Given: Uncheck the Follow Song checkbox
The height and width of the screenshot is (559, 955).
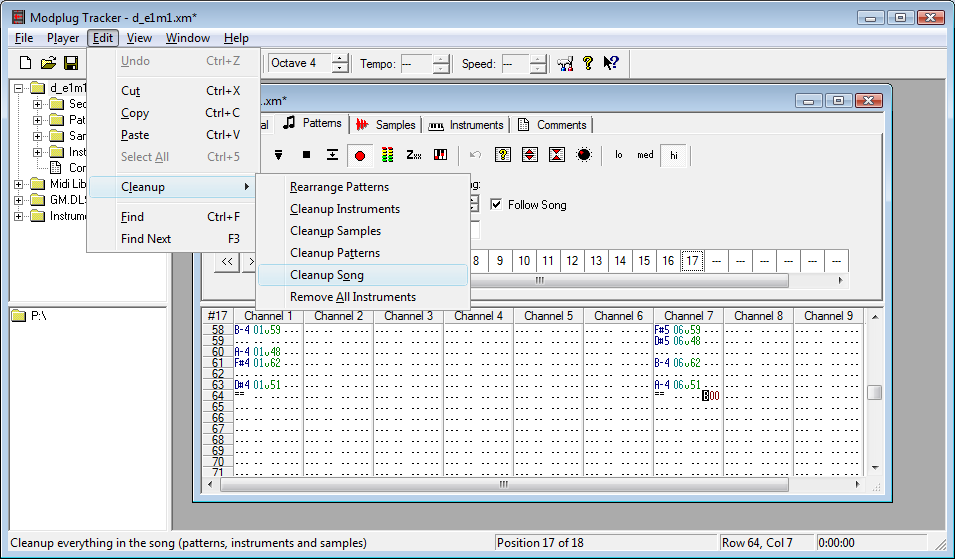Looking at the screenshot, I should (496, 205).
